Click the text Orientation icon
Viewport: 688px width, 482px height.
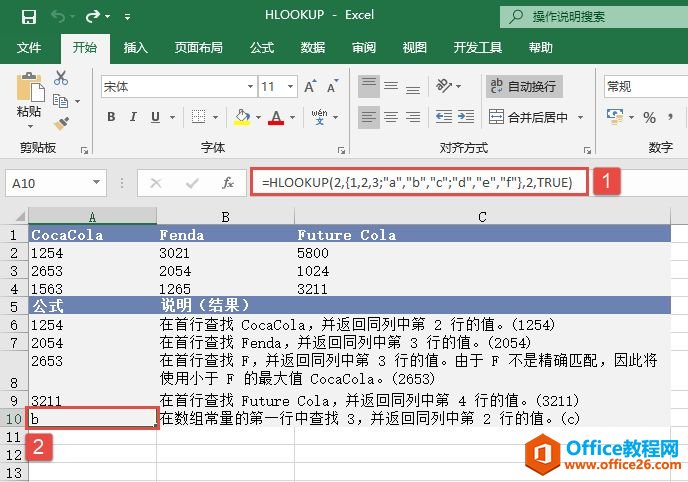coord(444,86)
